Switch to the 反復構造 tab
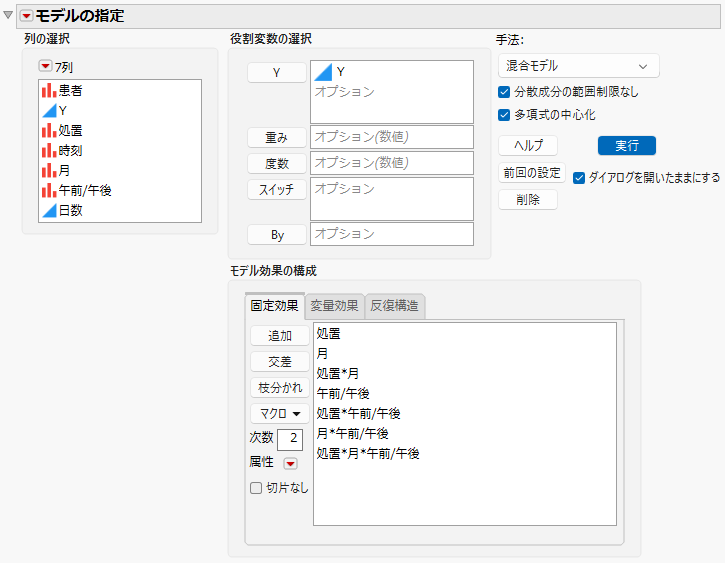 (x=394, y=306)
